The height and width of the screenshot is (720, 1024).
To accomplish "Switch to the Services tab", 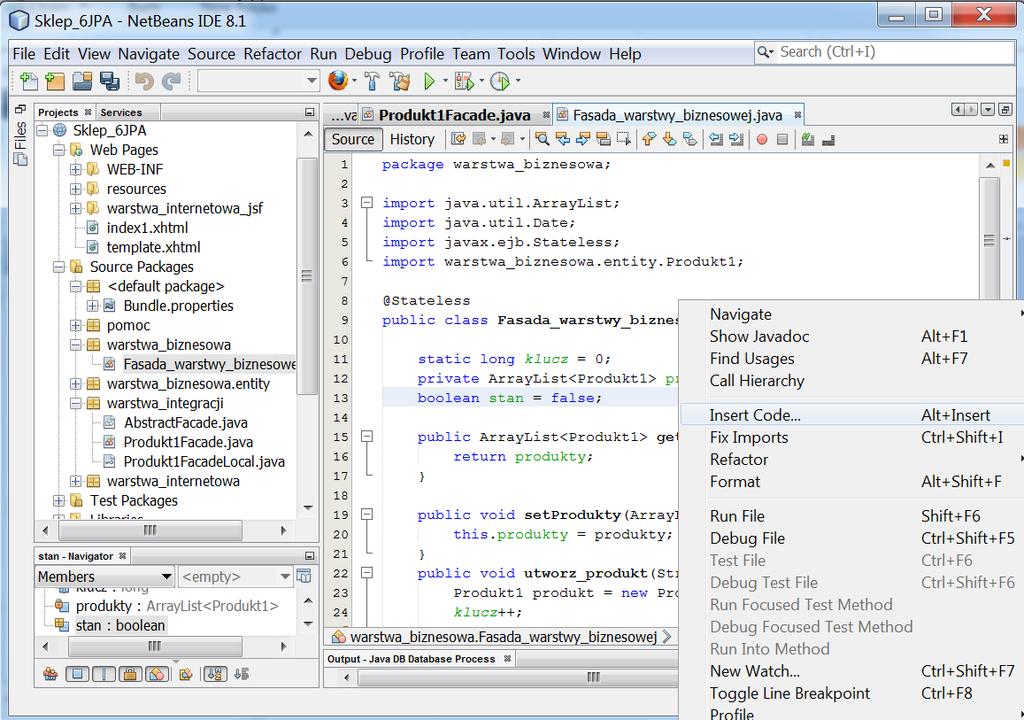I will pos(121,112).
